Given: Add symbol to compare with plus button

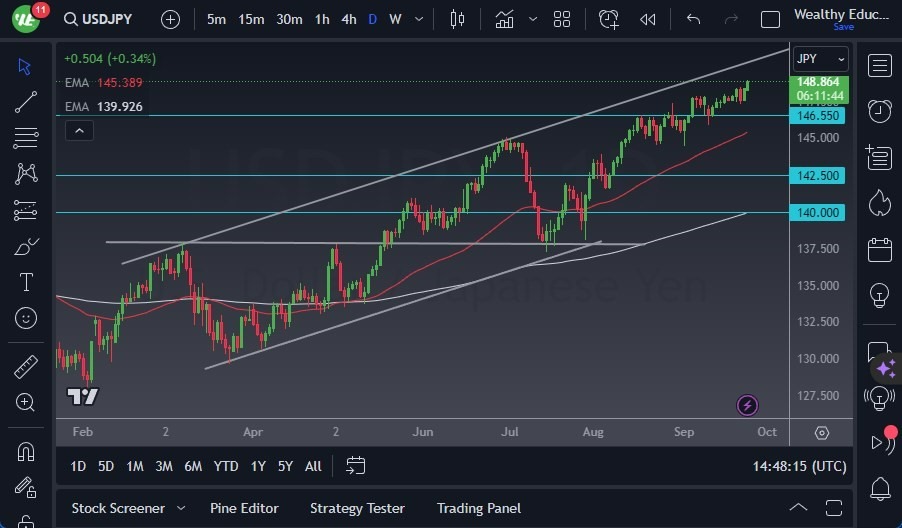Looking at the screenshot, I should pos(170,20).
